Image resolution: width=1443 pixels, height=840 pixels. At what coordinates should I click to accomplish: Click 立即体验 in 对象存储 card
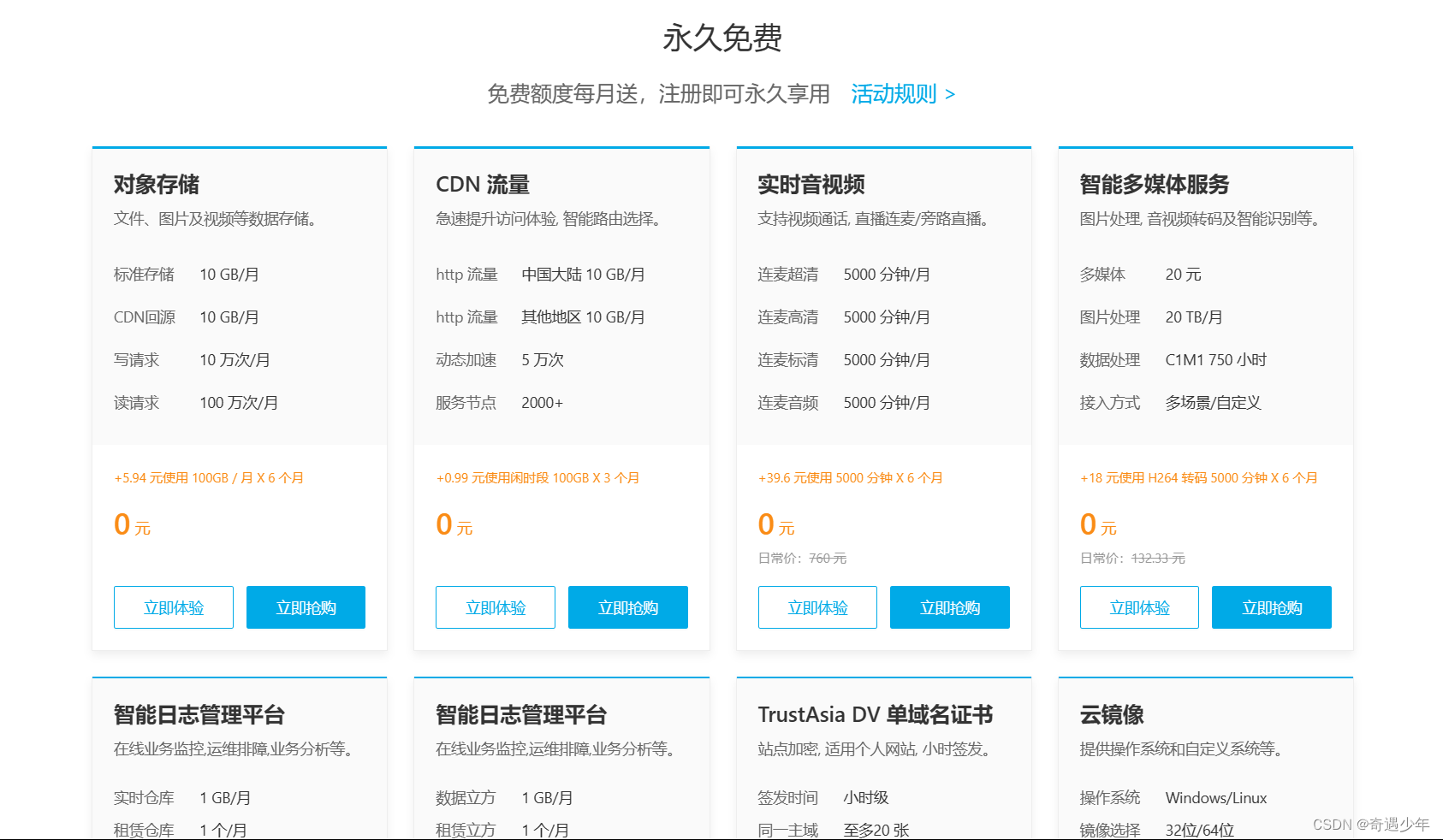(x=174, y=607)
